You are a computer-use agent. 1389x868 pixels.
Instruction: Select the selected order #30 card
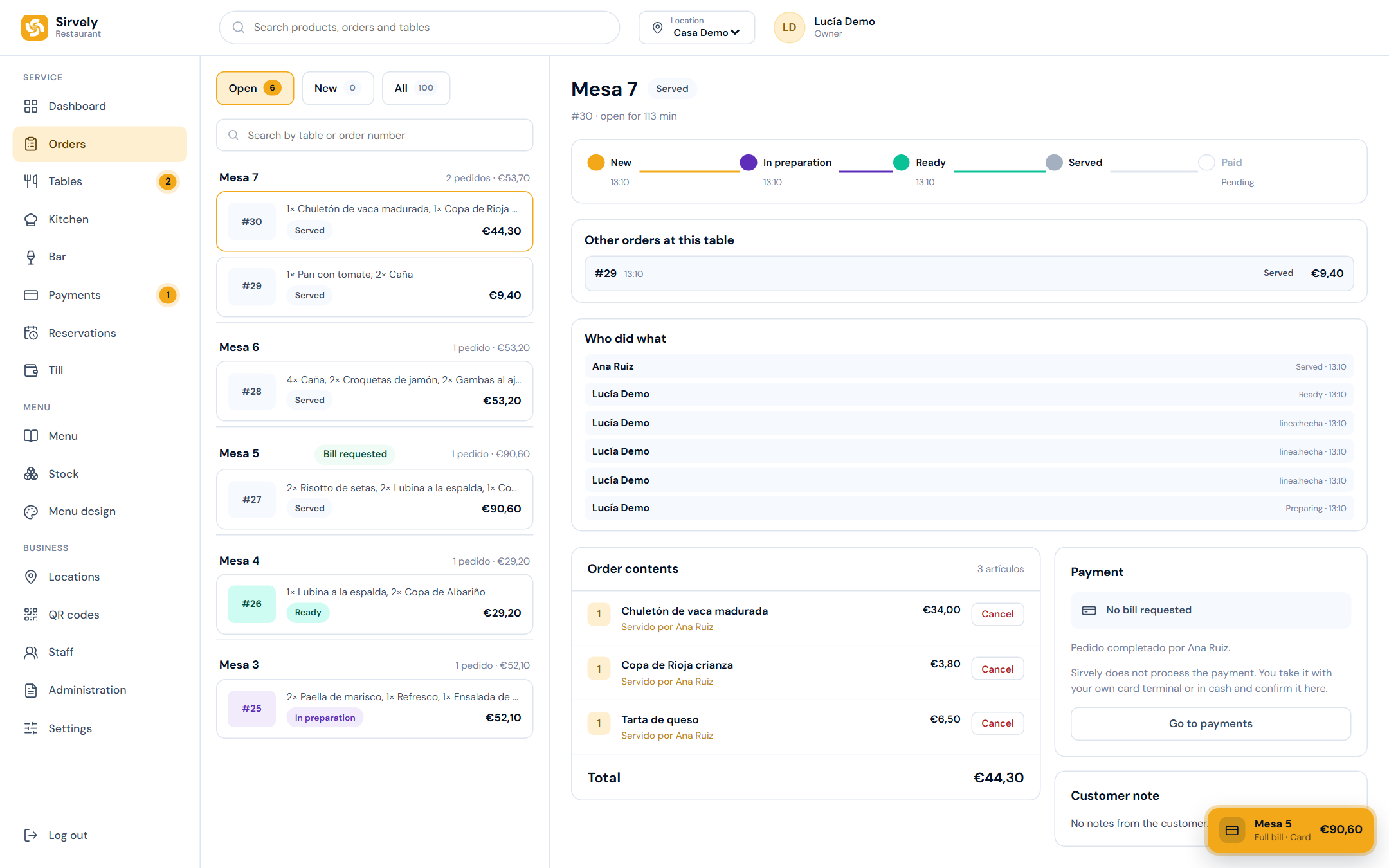click(374, 221)
